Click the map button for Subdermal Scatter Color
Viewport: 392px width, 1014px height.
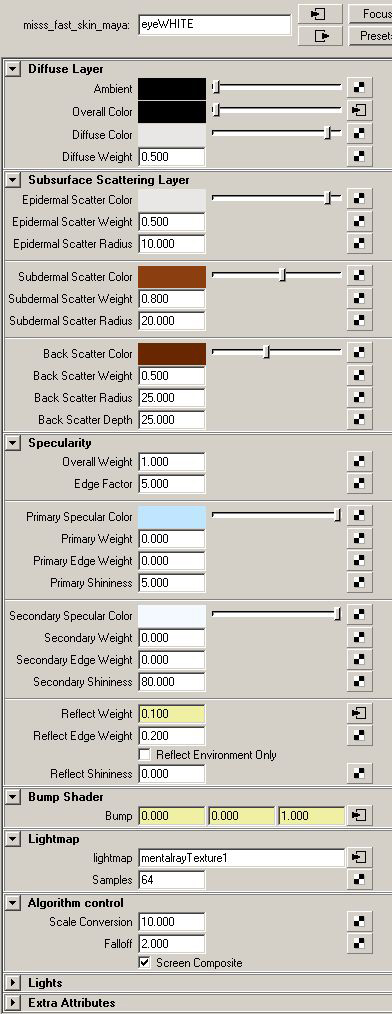[360, 276]
